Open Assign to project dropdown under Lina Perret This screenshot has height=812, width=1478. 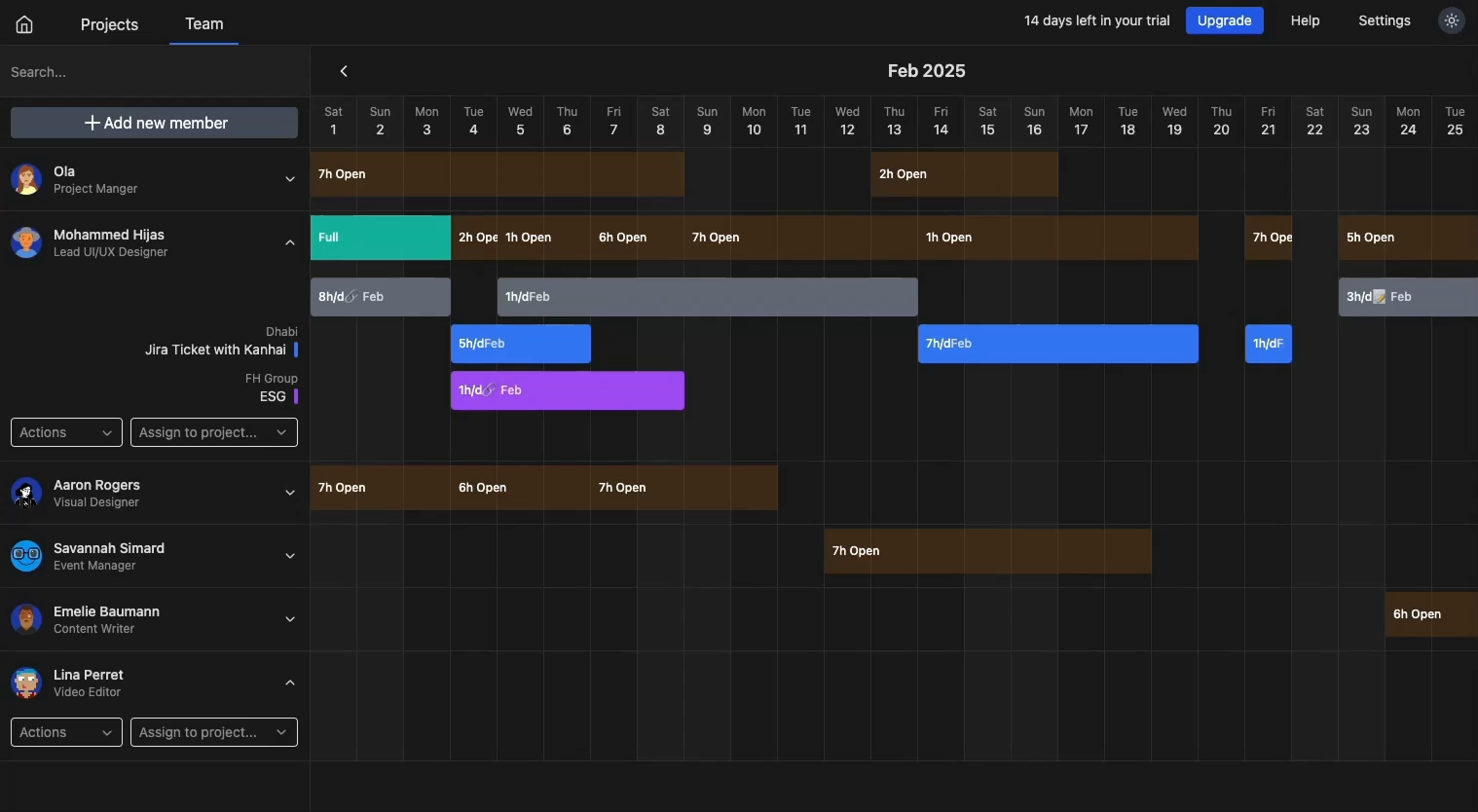click(214, 732)
